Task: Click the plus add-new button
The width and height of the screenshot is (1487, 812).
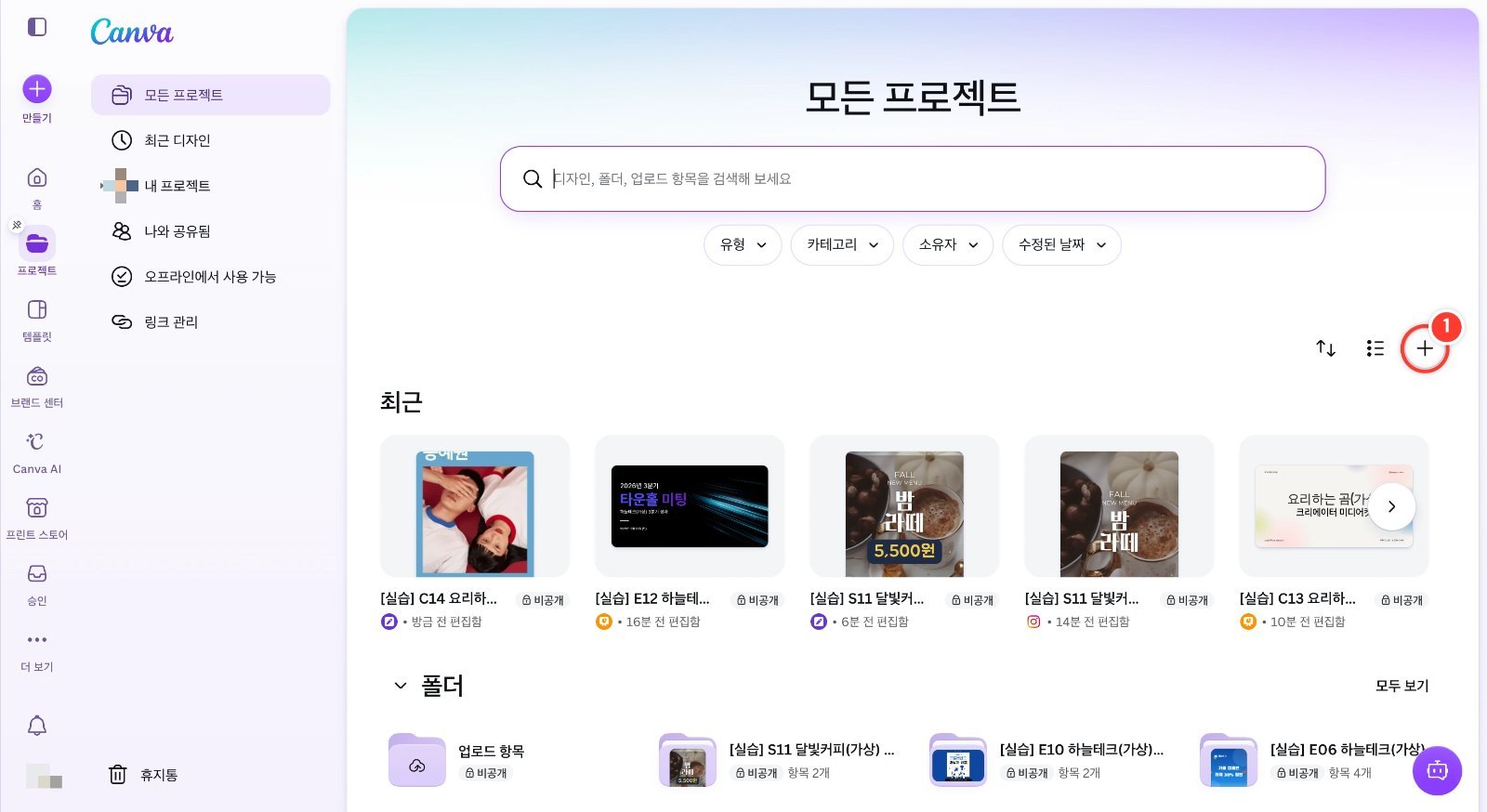Action: click(x=1425, y=348)
